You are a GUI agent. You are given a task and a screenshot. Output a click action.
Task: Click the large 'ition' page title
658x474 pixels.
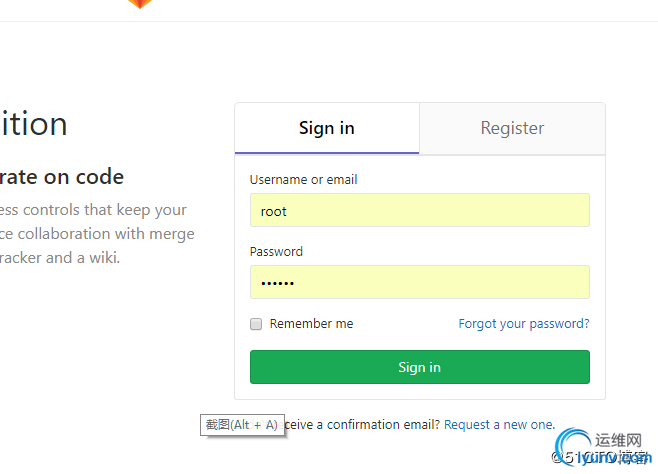pos(34,125)
